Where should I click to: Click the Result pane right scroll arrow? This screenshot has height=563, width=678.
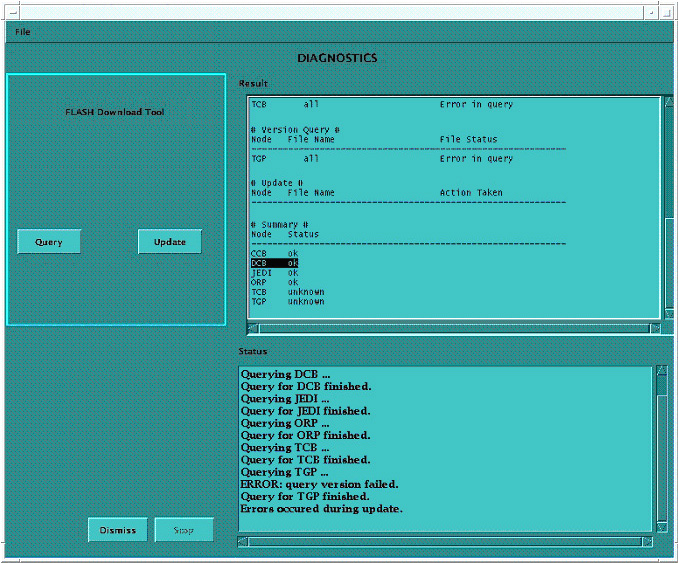(655, 328)
